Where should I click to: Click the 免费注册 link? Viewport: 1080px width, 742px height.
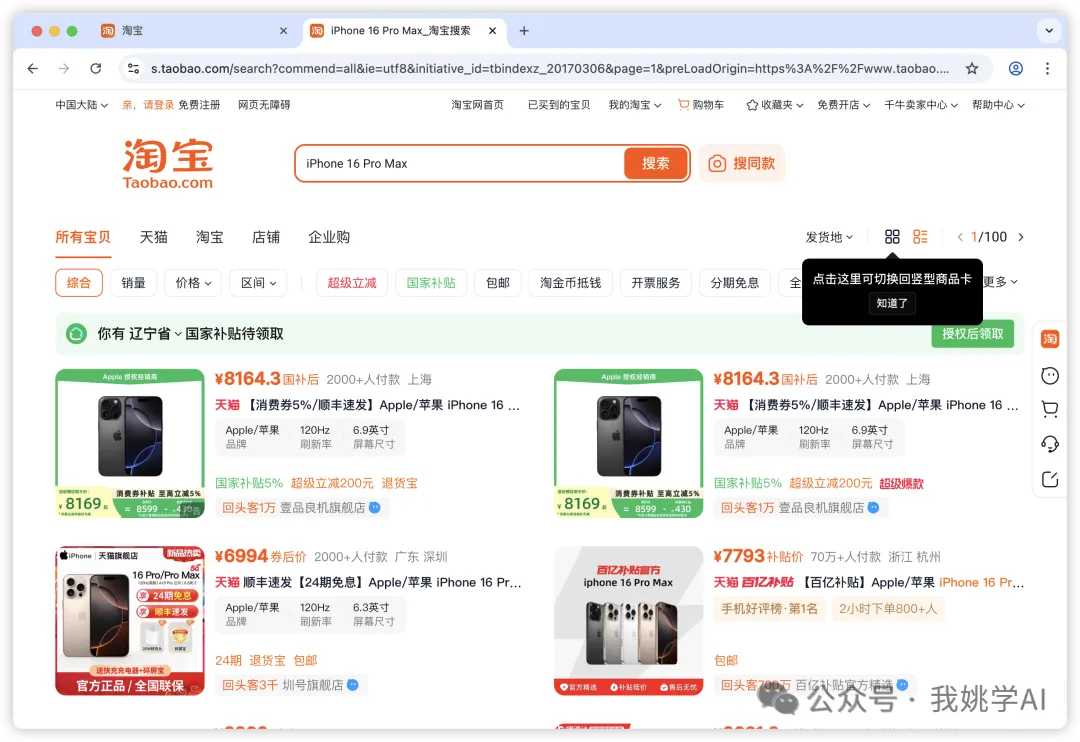pyautogui.click(x=200, y=105)
